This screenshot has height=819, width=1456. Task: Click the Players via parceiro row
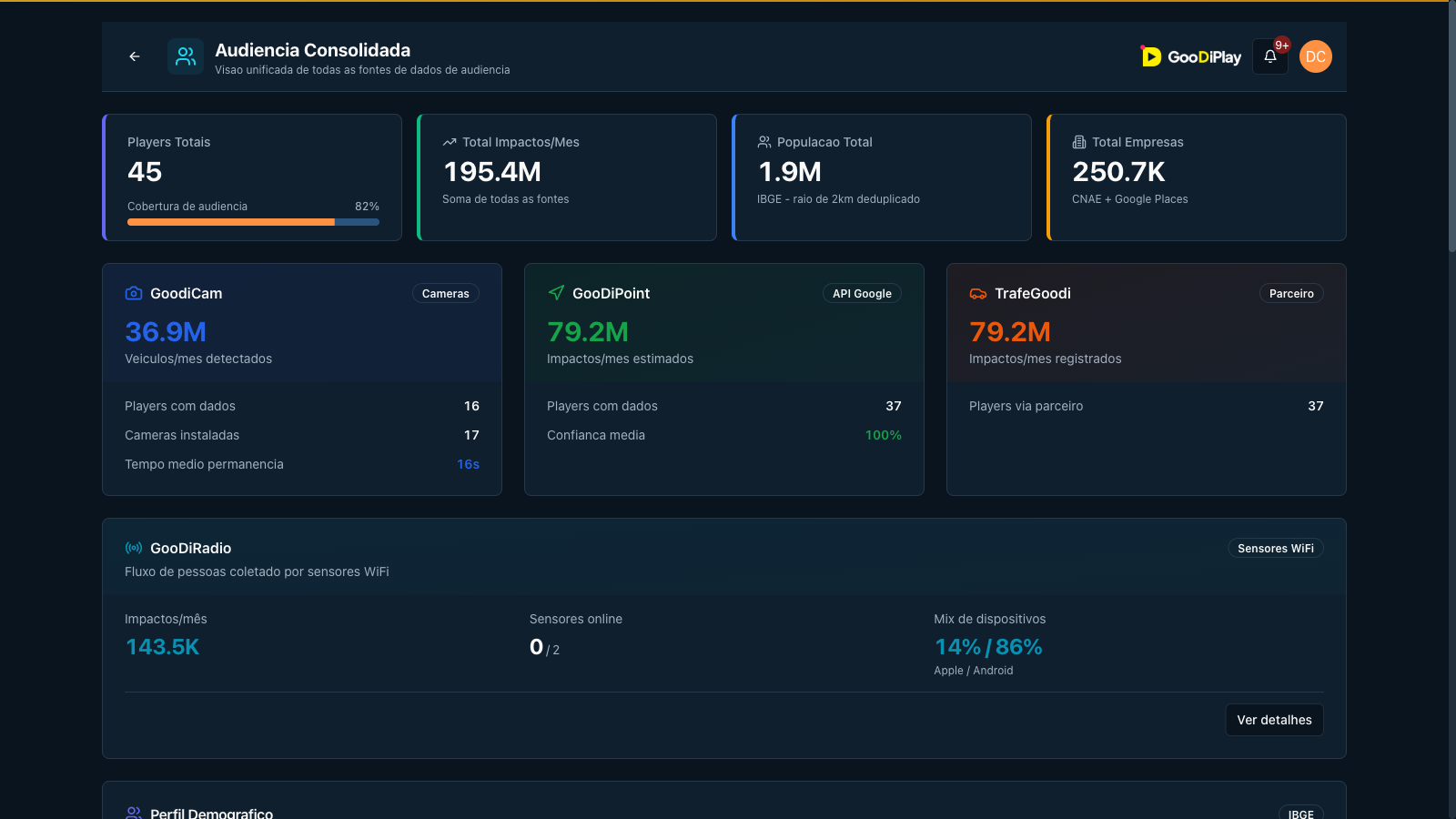(1147, 406)
